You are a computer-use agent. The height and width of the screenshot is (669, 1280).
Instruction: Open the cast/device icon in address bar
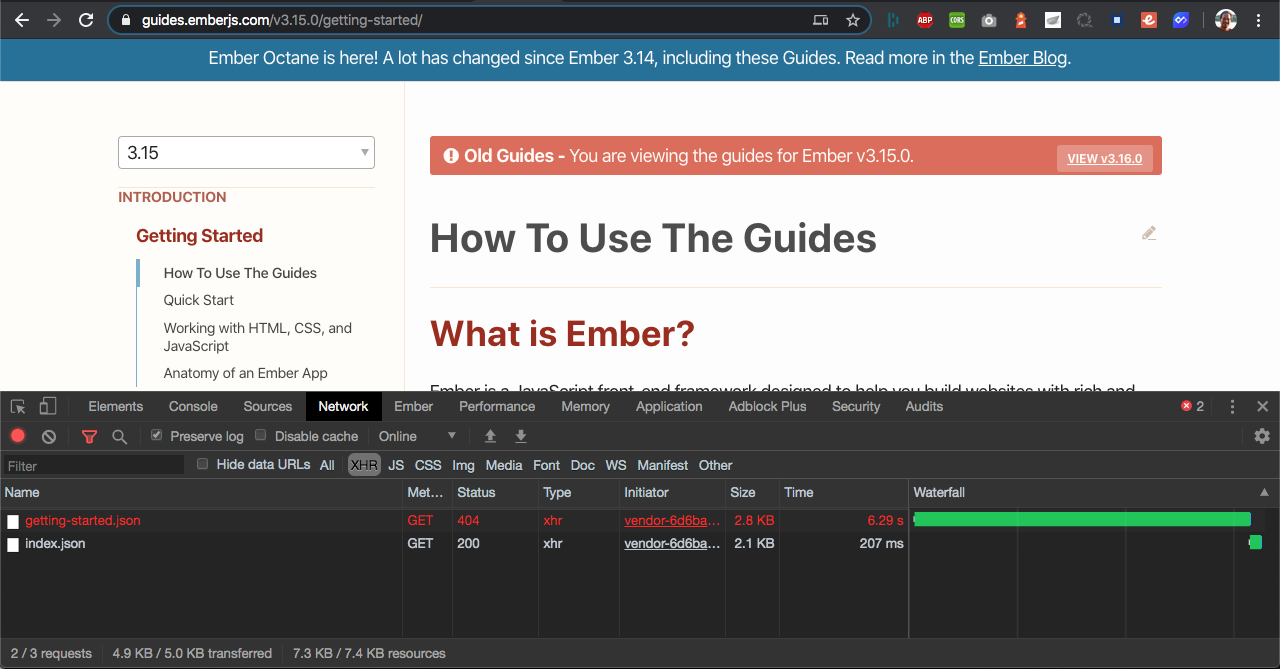(x=820, y=20)
